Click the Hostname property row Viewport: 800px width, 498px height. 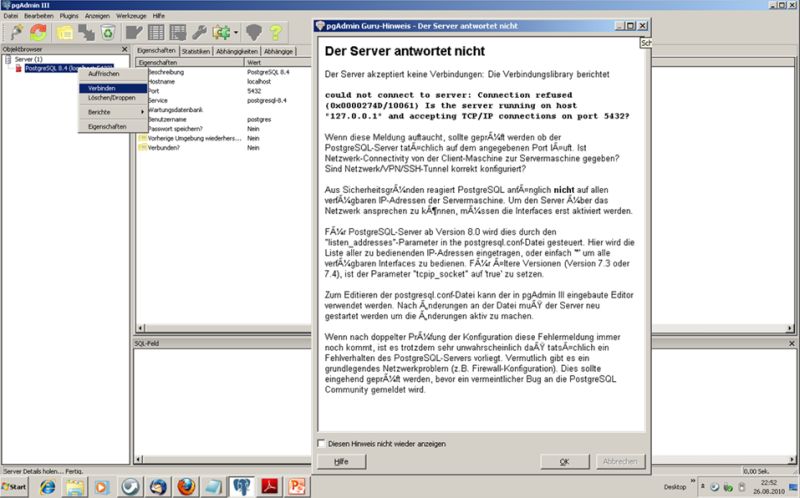(223, 82)
